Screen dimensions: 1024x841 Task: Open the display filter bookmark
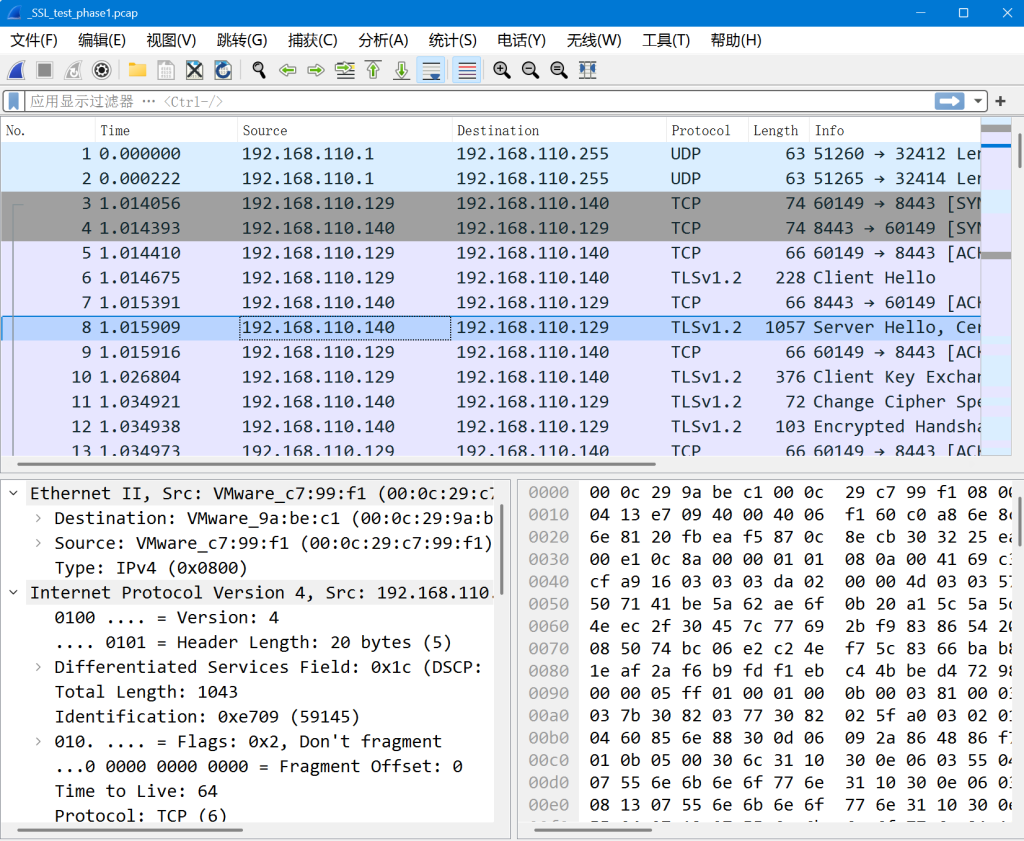(14, 101)
